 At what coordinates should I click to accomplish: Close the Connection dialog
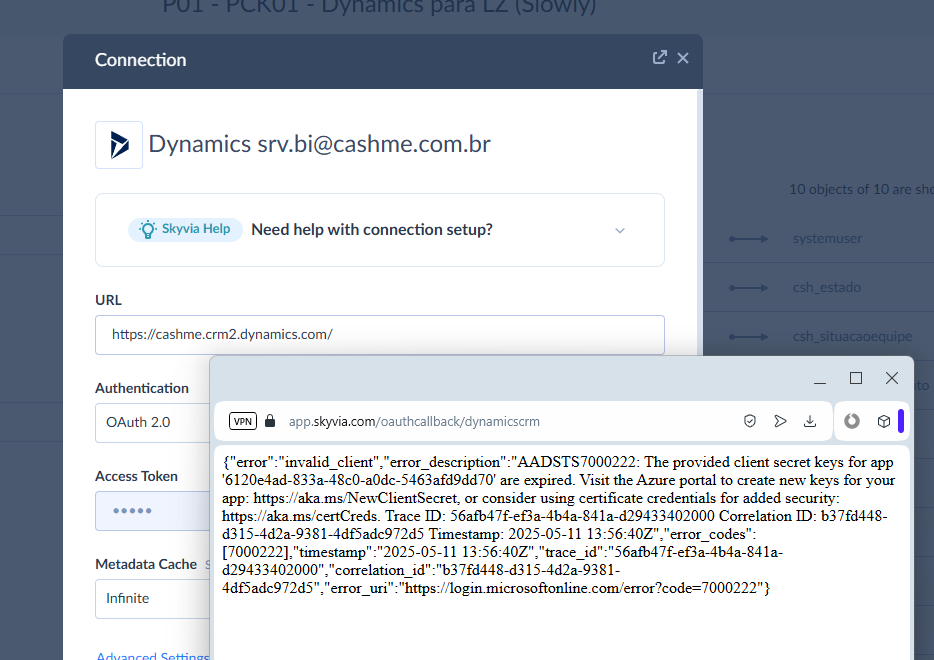click(683, 58)
